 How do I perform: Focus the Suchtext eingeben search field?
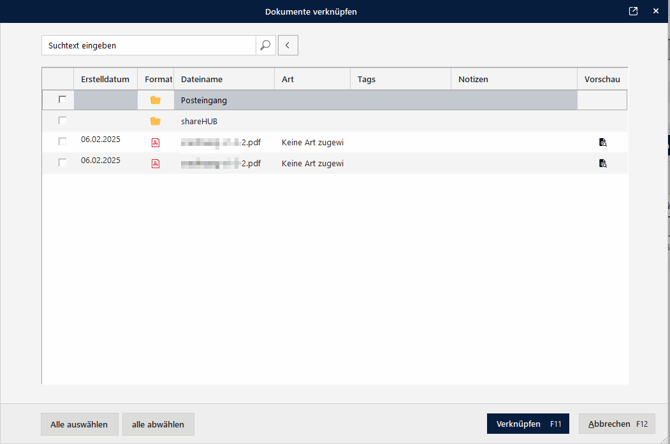148,45
